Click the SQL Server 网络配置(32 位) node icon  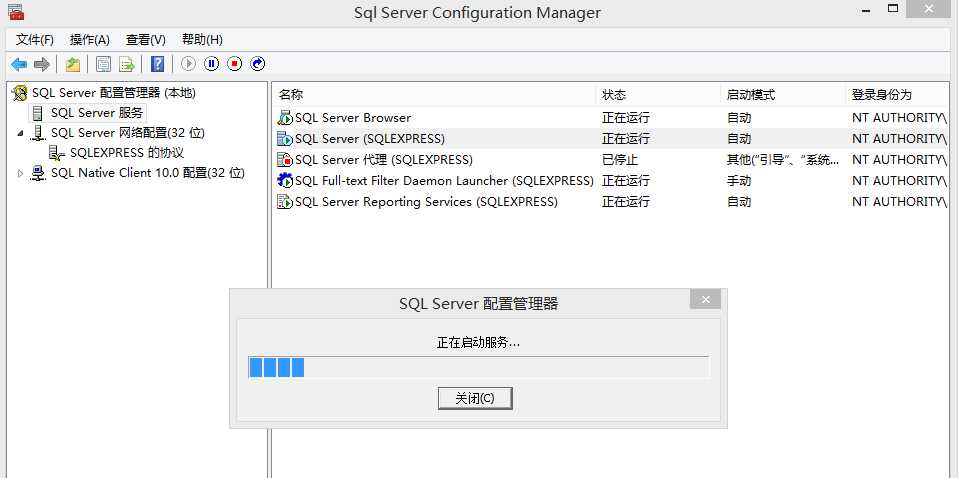[38, 133]
